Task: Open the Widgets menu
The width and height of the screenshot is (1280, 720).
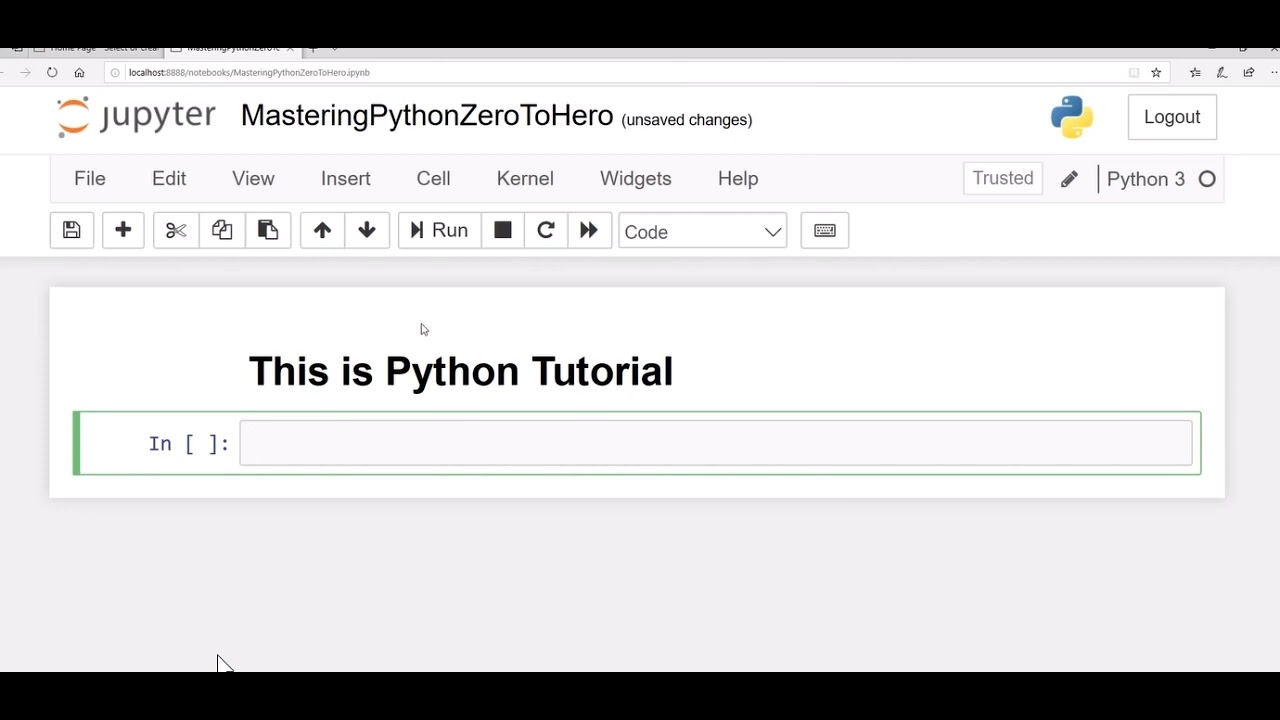Action: tap(636, 178)
